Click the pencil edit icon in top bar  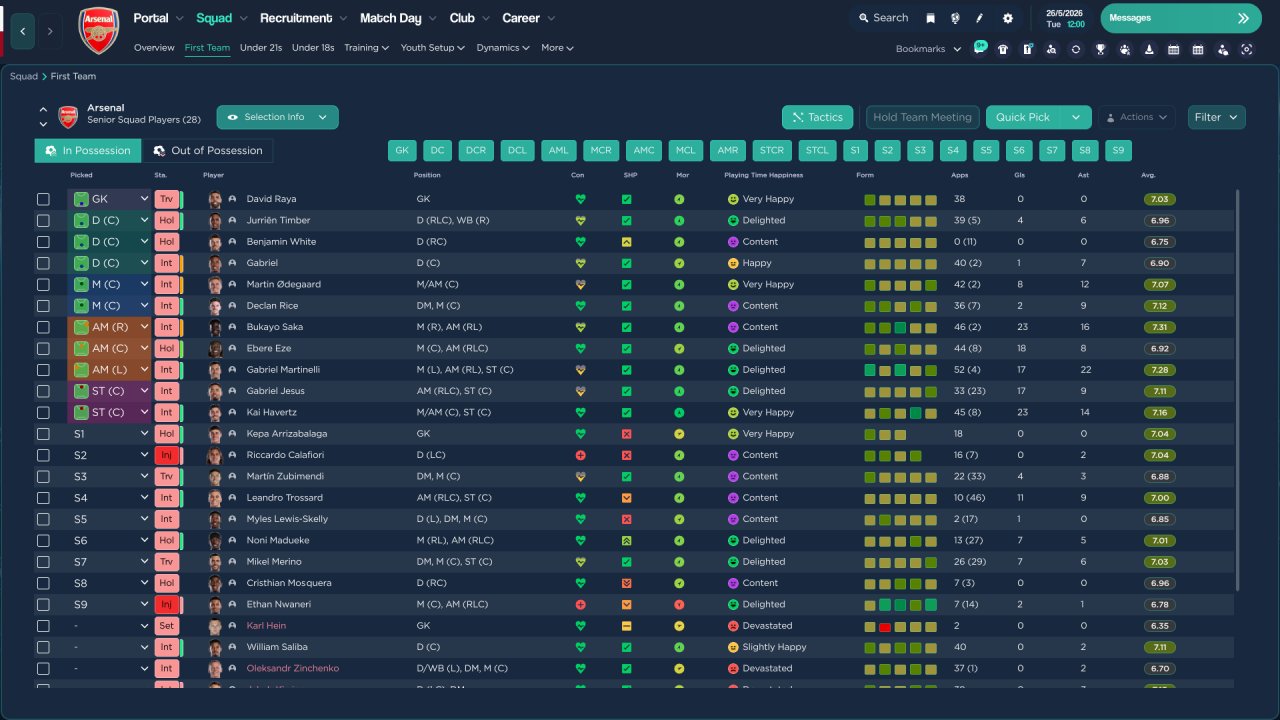(980, 18)
